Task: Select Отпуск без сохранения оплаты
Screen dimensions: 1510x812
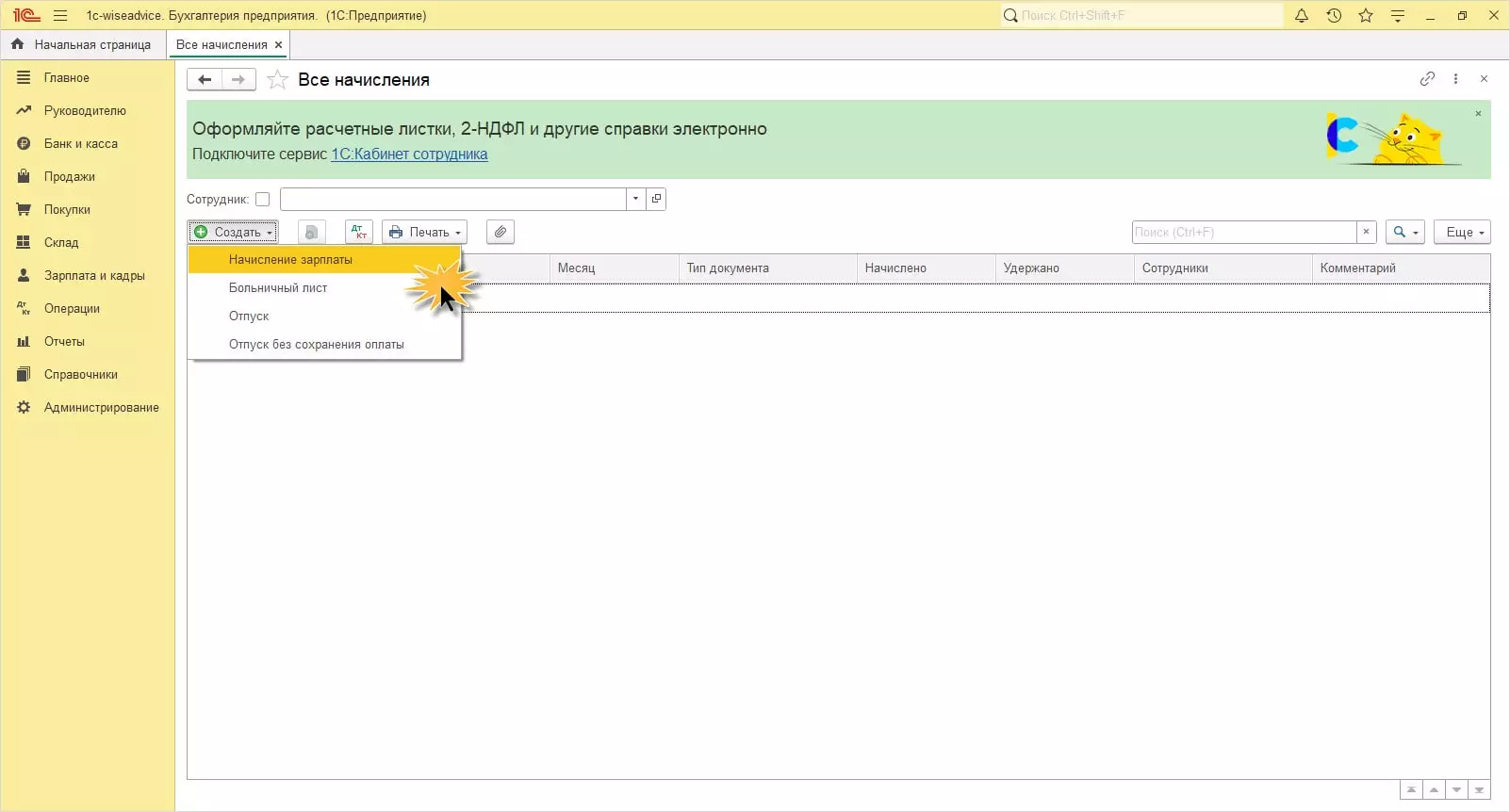Action: pyautogui.click(x=324, y=344)
